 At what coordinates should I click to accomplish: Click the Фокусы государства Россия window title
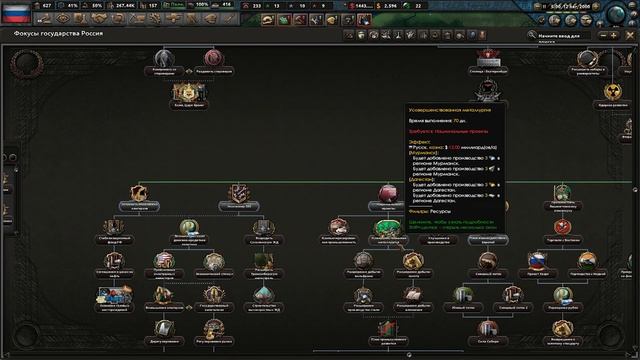[58, 33]
